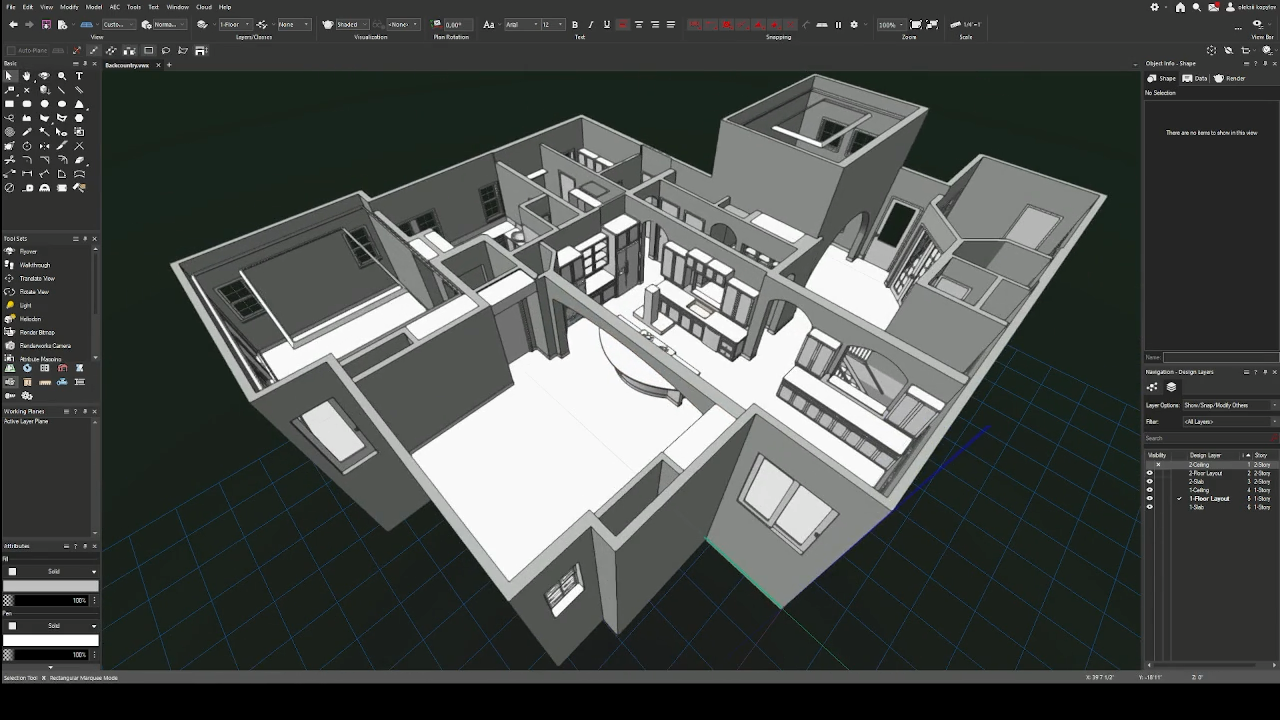Image resolution: width=1280 pixels, height=720 pixels.
Task: Click the help button on the Navigation panel
Action: 1254,372
